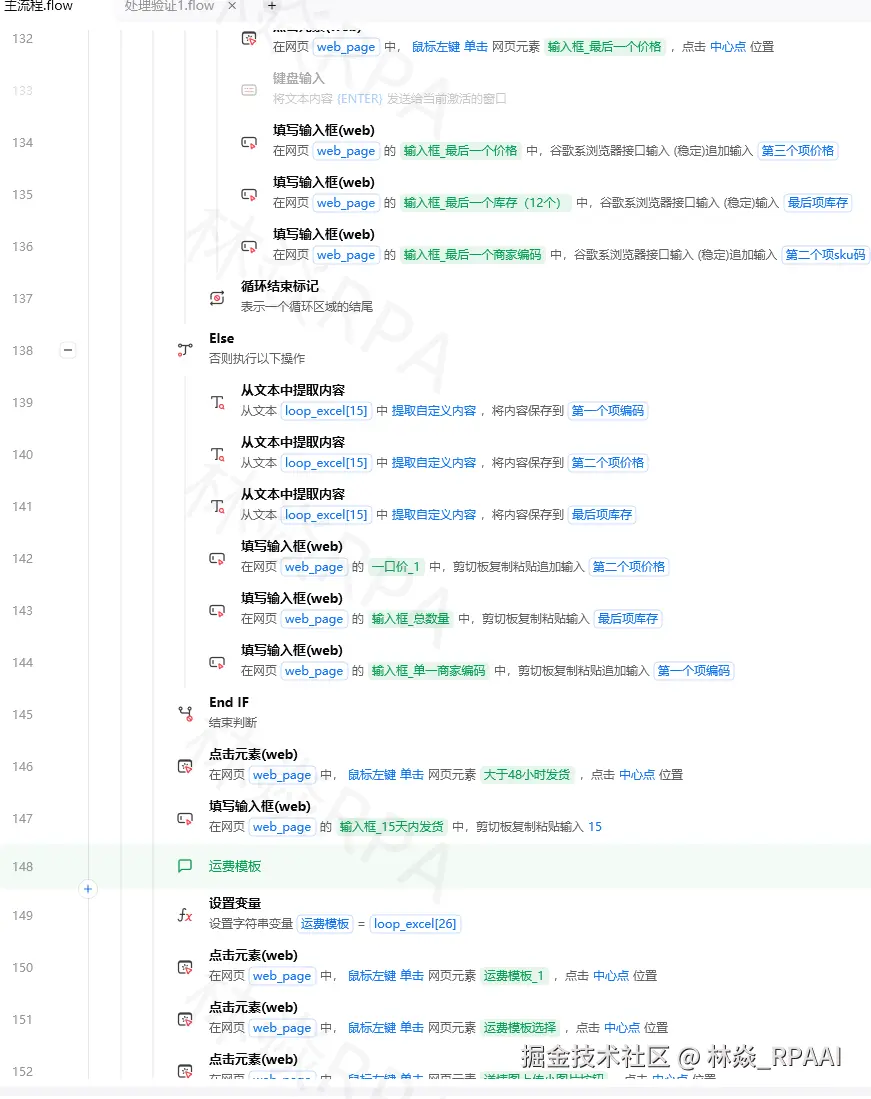
Task: Select the Else branch icon
Action: [185, 350]
